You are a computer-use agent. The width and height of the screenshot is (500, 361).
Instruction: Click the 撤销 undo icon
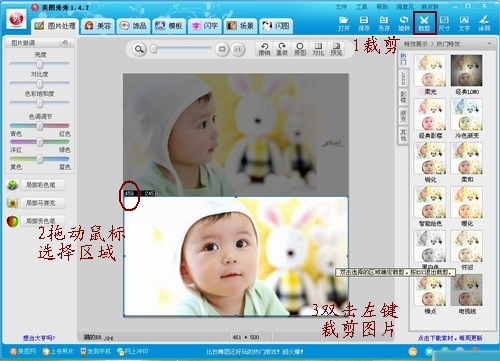point(264,49)
